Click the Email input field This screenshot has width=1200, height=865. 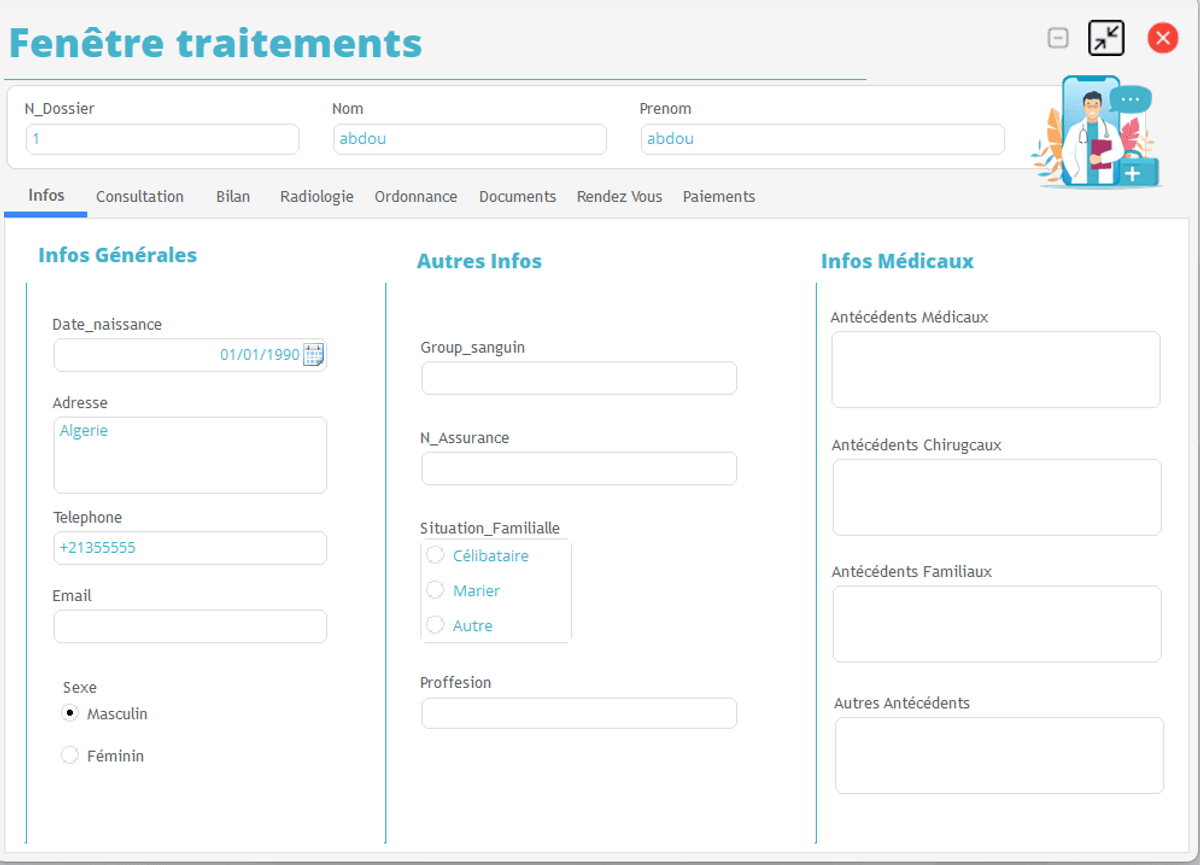point(190,627)
